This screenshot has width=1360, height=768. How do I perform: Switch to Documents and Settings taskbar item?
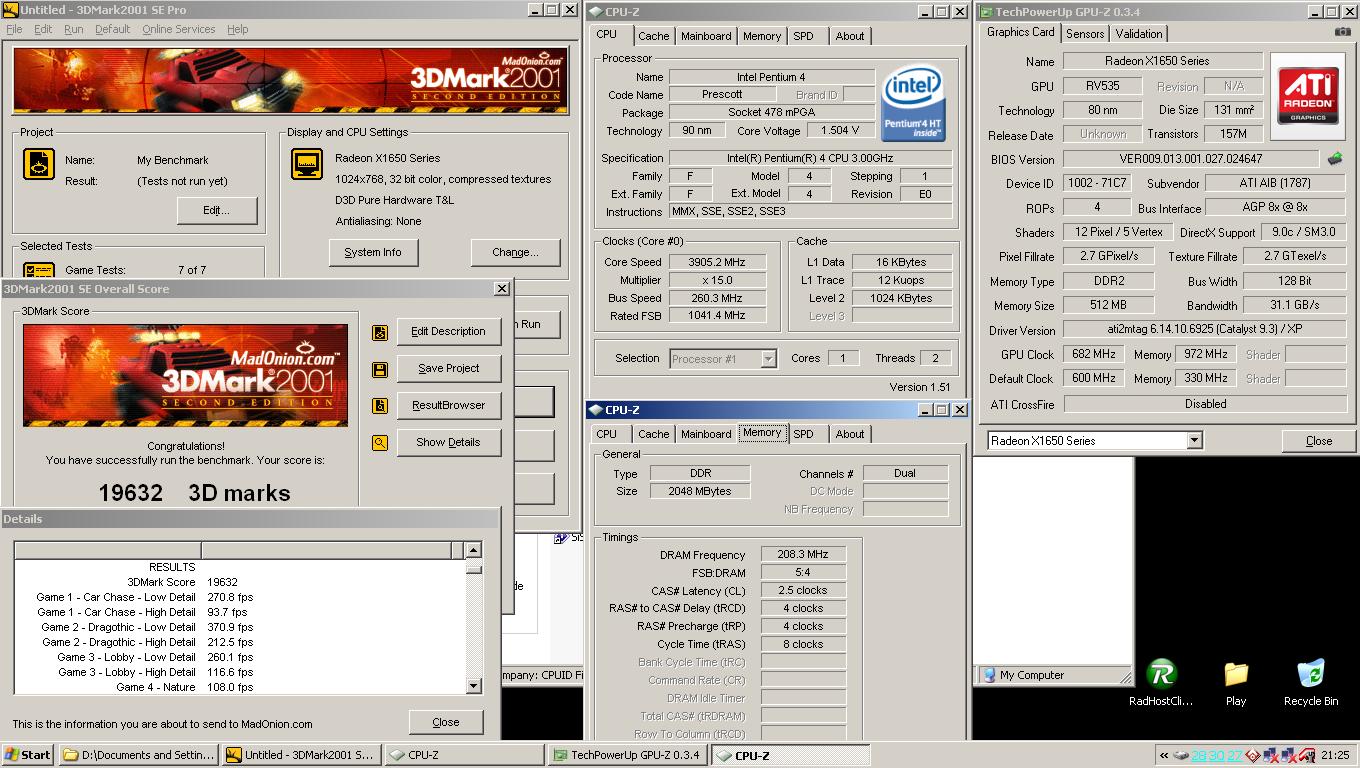click(139, 755)
